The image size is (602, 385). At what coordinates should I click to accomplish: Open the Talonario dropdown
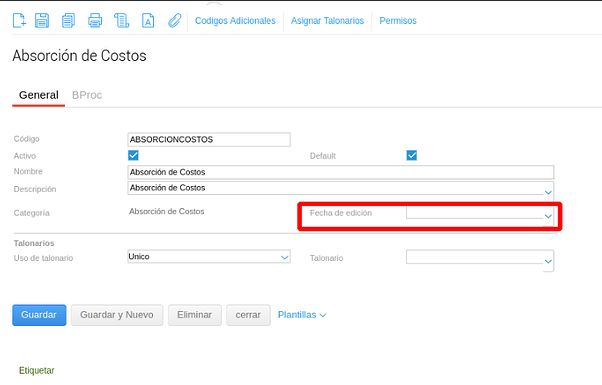point(548,262)
